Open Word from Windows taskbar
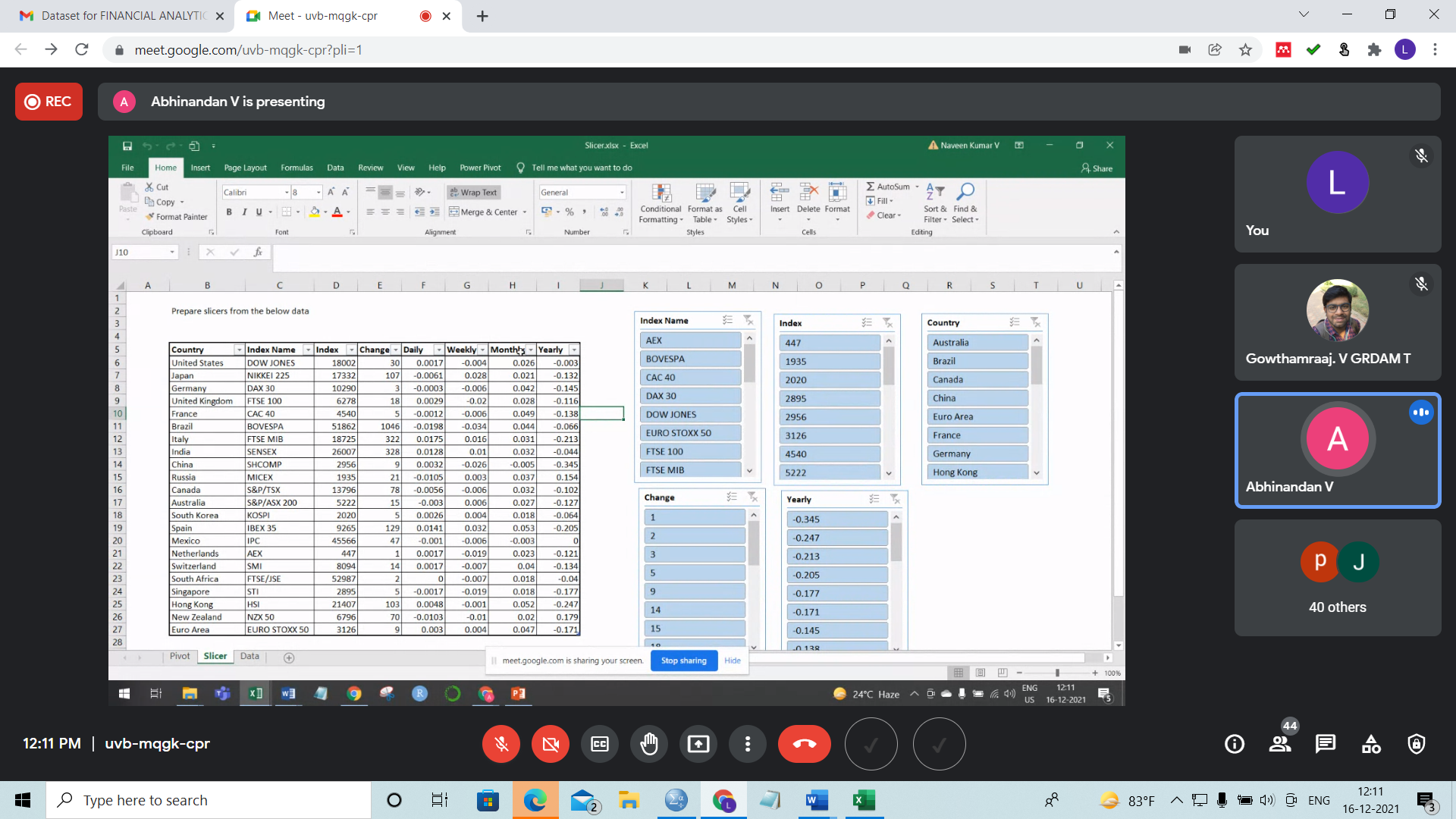The width and height of the screenshot is (1456, 819). 817,800
